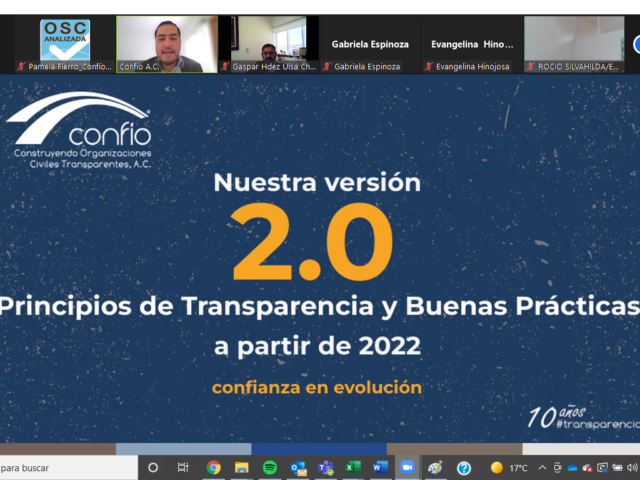Open File Explorer from the taskbar
Image resolution: width=640 pixels, height=480 pixels.
tap(242, 467)
